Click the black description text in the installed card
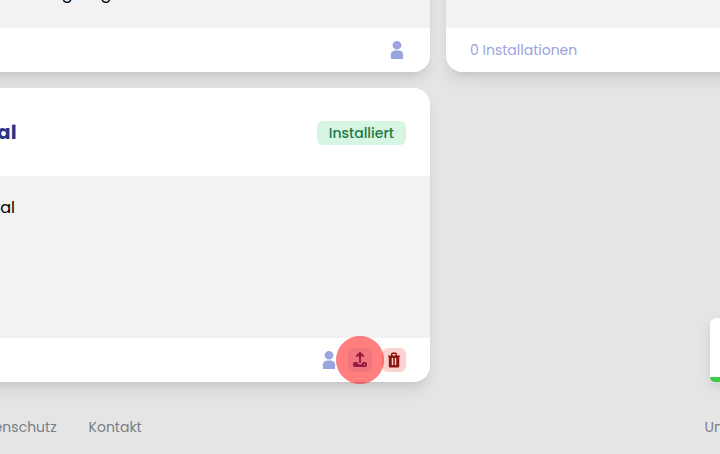 click(7, 208)
